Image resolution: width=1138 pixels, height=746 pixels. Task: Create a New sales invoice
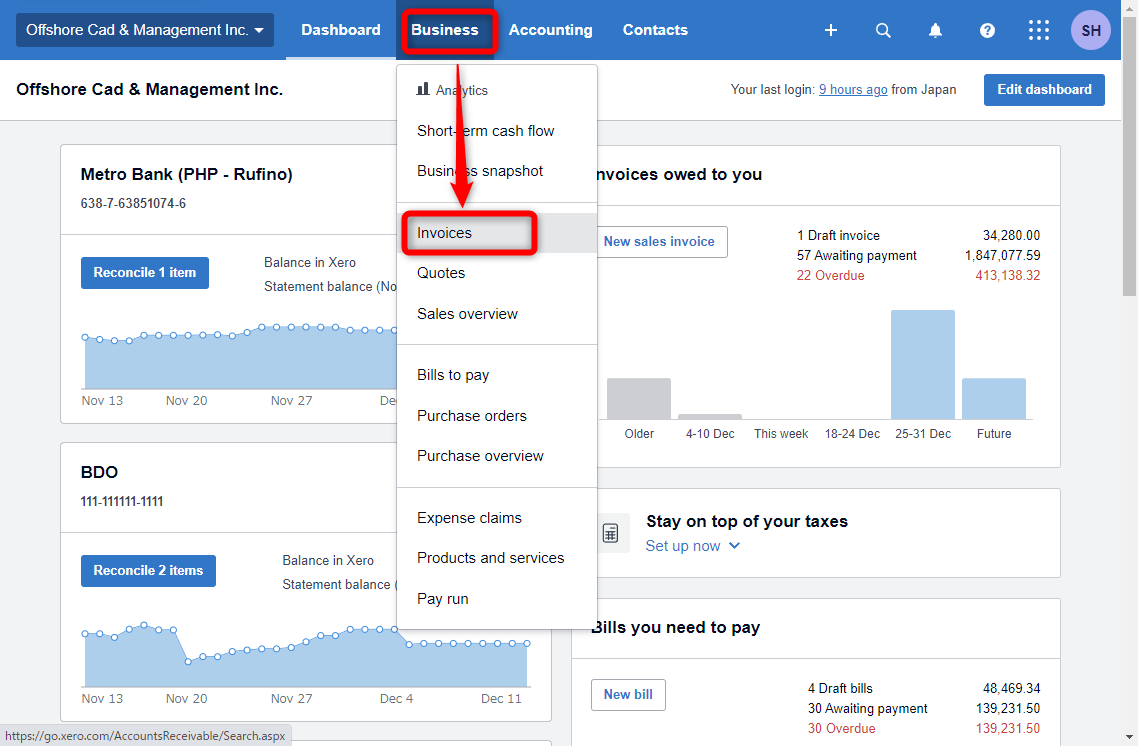[659, 242]
